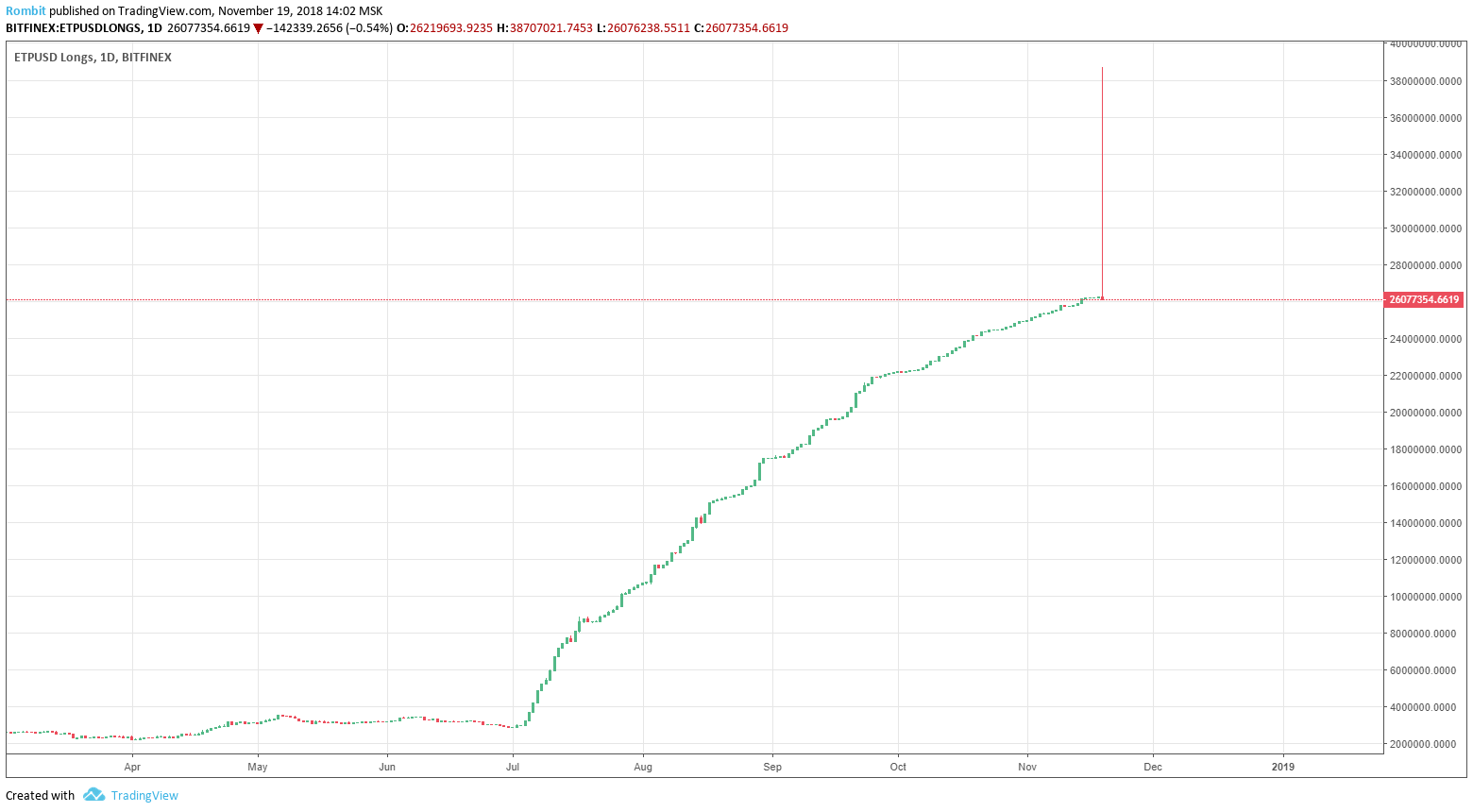Click the red down-triangle change indicator
This screenshot has width=1473, height=812.
[258, 28]
